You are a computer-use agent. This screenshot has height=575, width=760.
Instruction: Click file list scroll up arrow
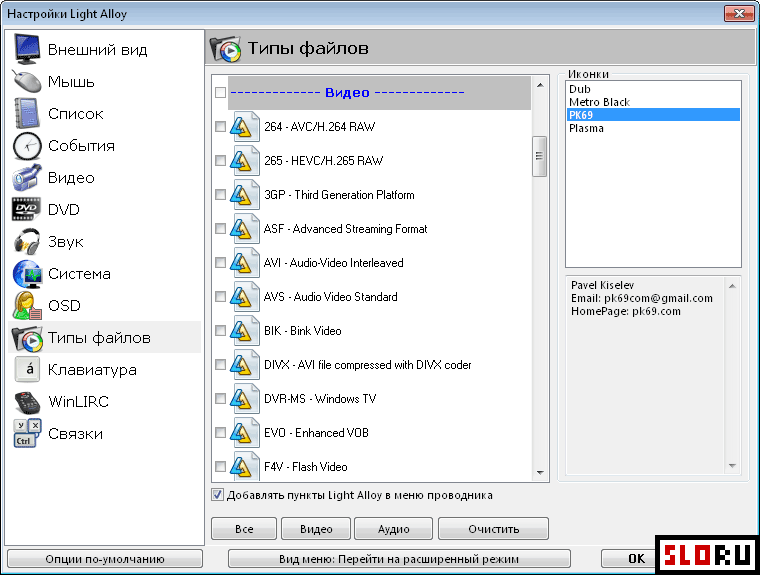540,85
